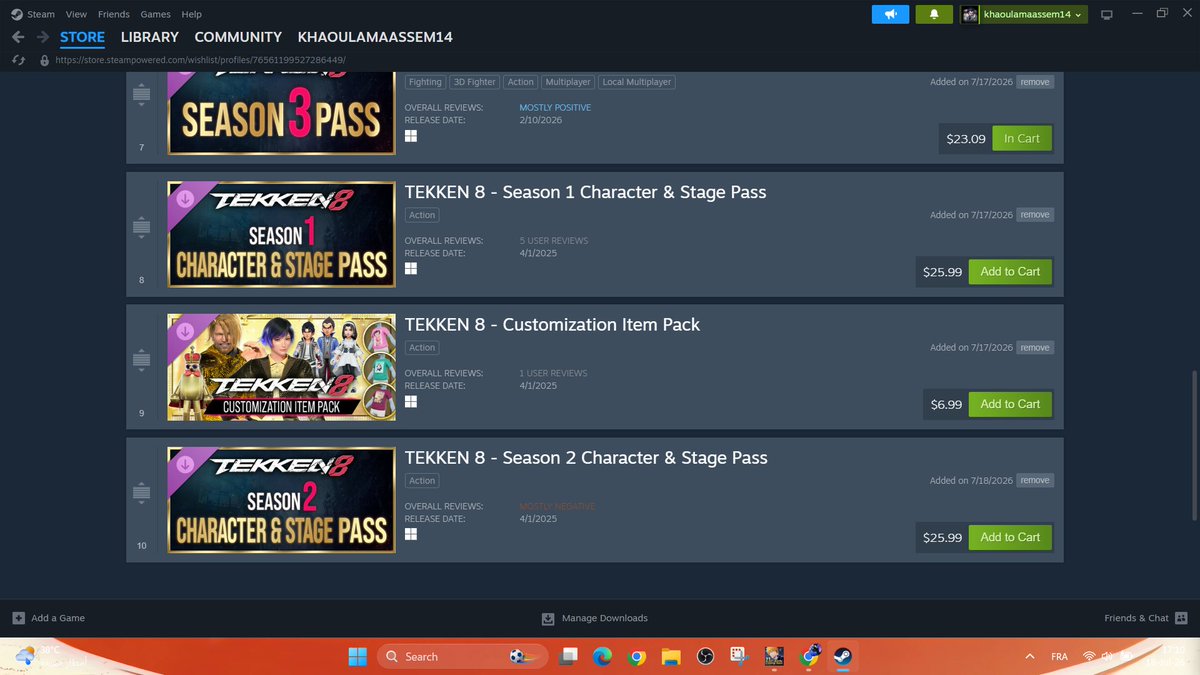Click In Cart button for Season 3 Pass
This screenshot has width=1200, height=675.
[x=1022, y=139]
